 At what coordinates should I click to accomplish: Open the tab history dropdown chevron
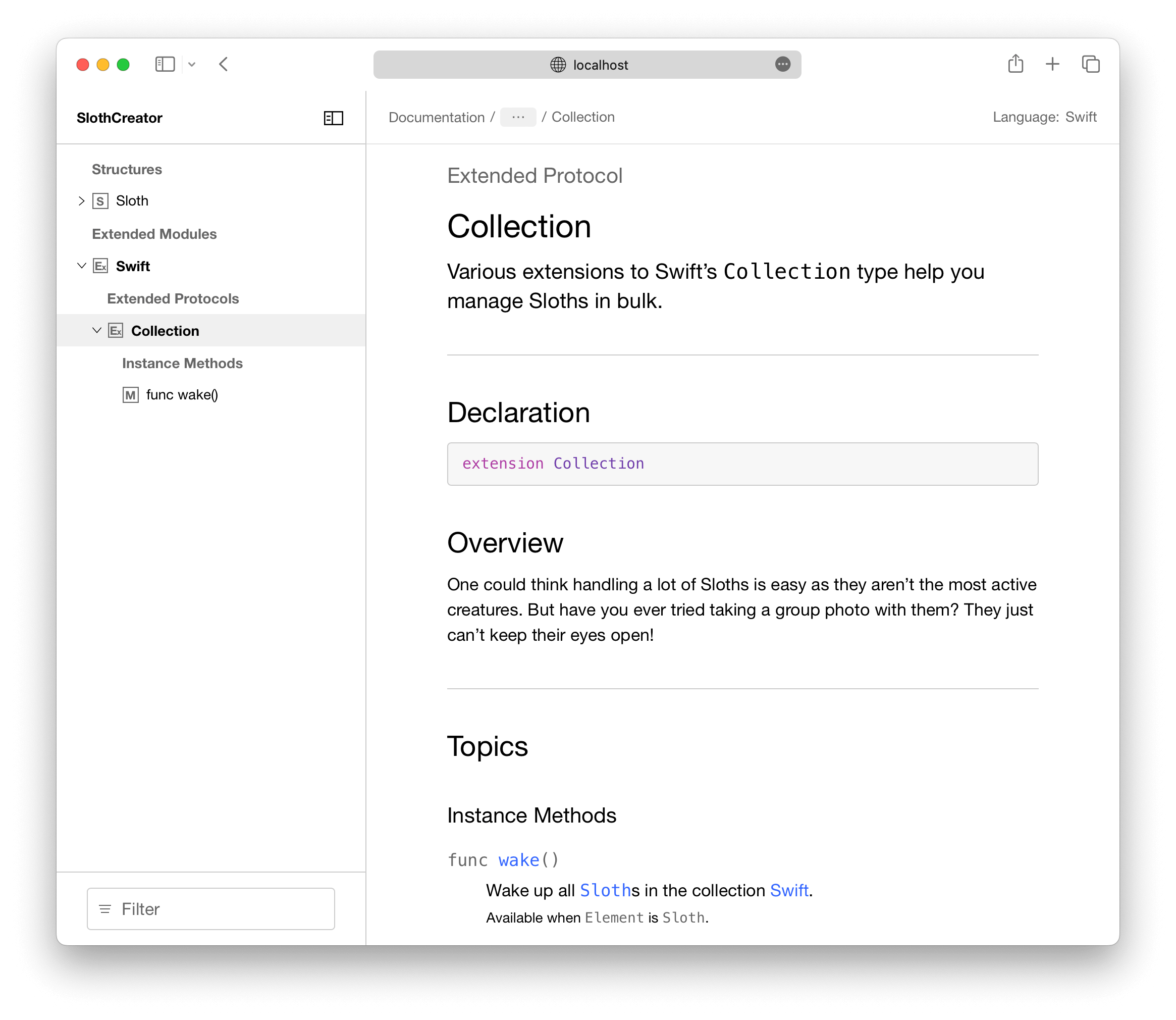(192, 64)
